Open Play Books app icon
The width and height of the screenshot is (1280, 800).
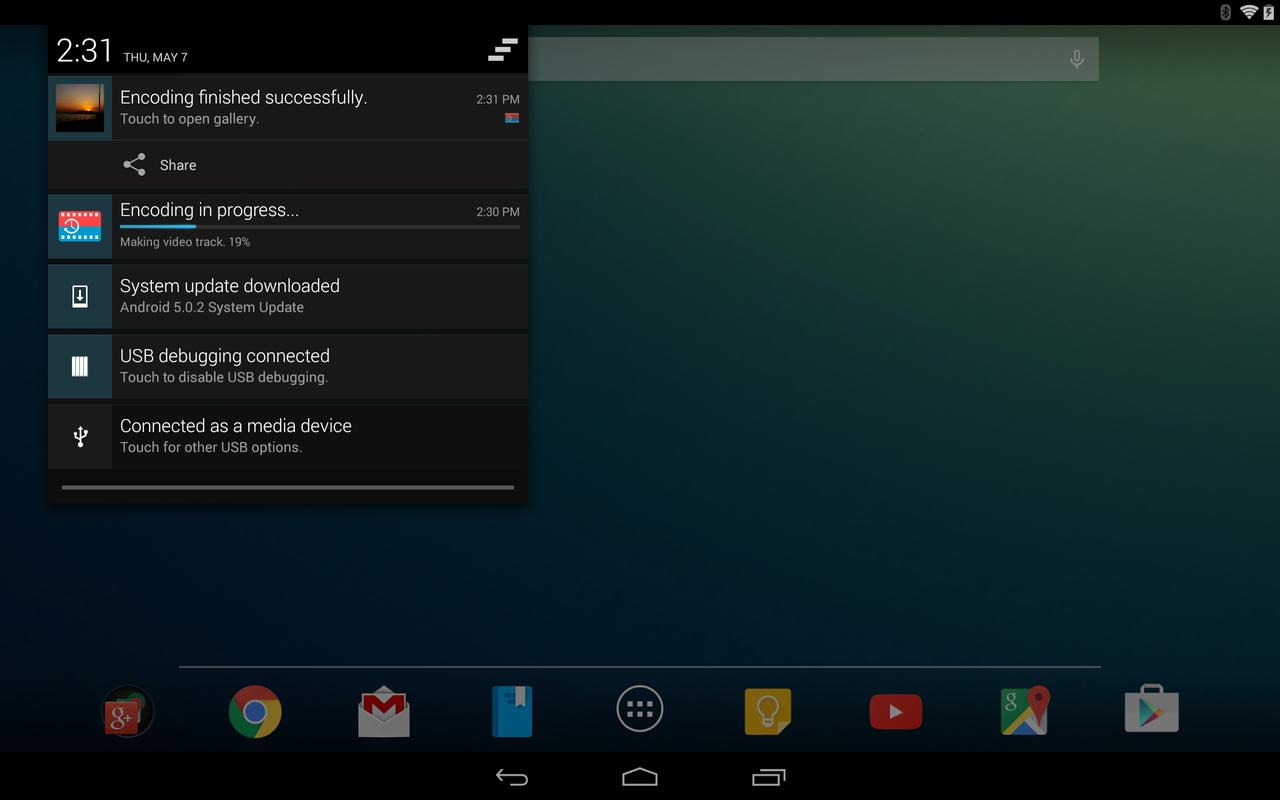512,712
